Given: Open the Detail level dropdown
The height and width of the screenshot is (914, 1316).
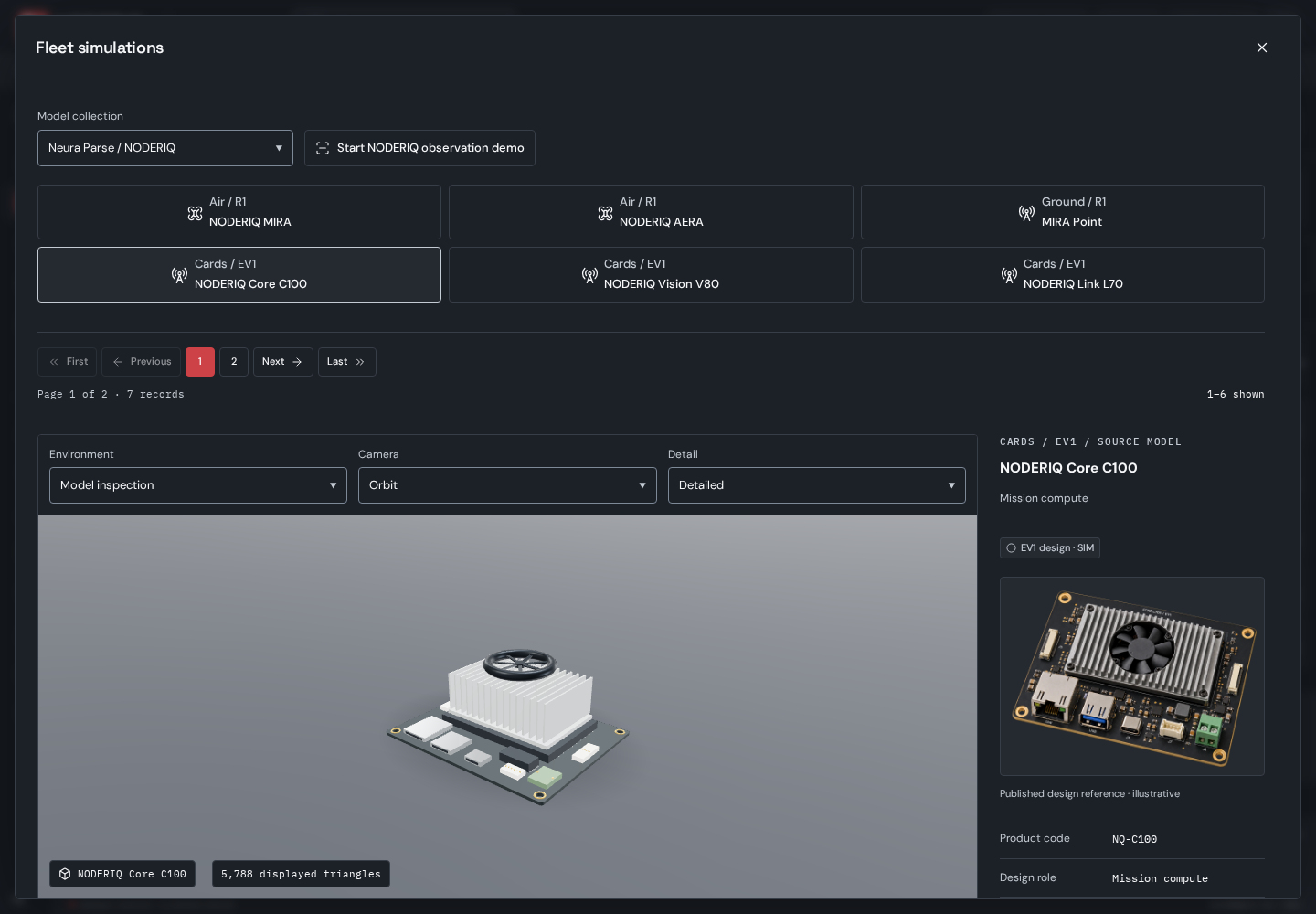Looking at the screenshot, I should coord(817,485).
